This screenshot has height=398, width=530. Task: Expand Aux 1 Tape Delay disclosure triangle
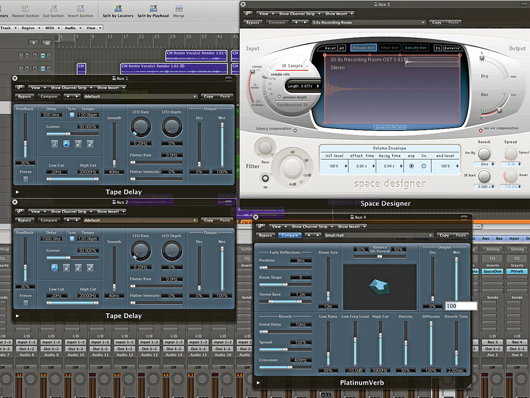click(17, 192)
